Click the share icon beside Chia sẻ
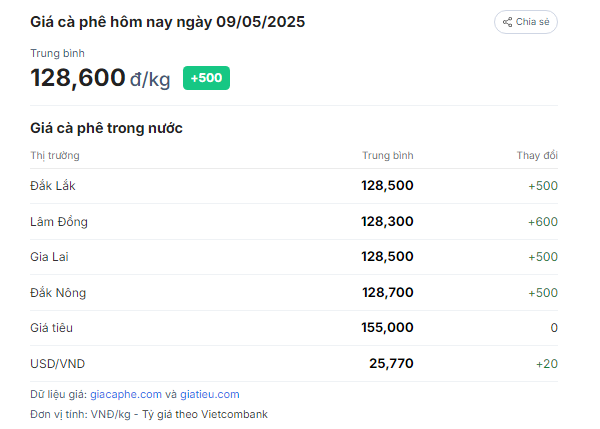 pos(507,22)
